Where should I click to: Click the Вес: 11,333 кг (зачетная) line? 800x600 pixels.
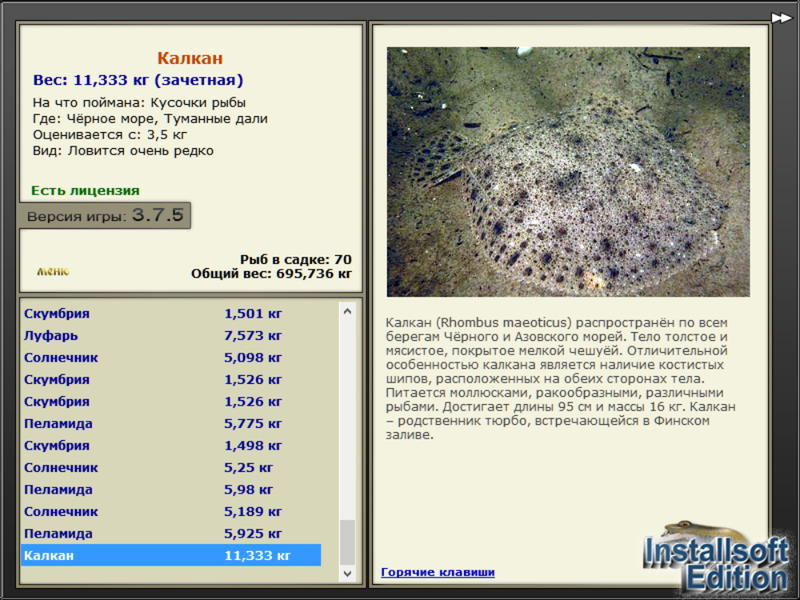coord(138,80)
